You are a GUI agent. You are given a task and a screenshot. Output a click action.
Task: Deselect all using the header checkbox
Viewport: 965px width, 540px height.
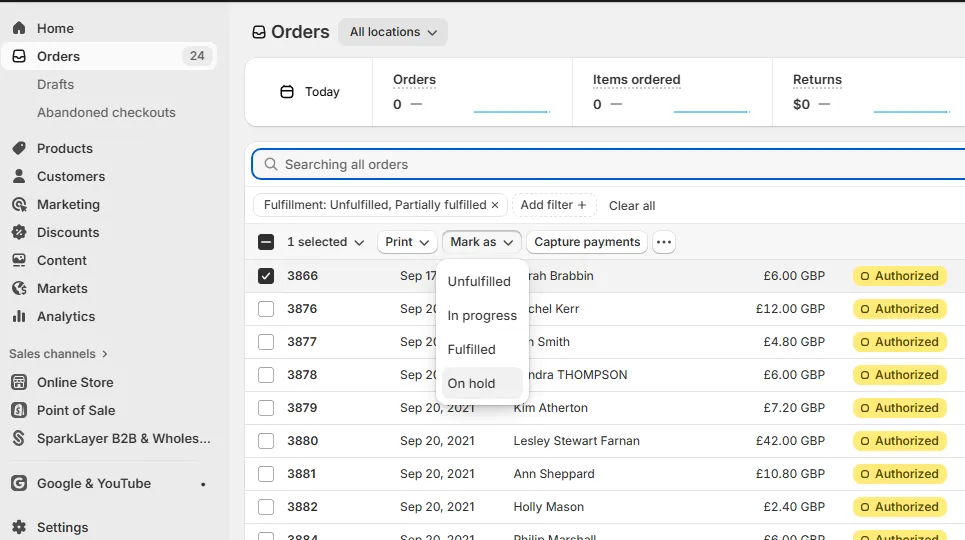coord(266,242)
